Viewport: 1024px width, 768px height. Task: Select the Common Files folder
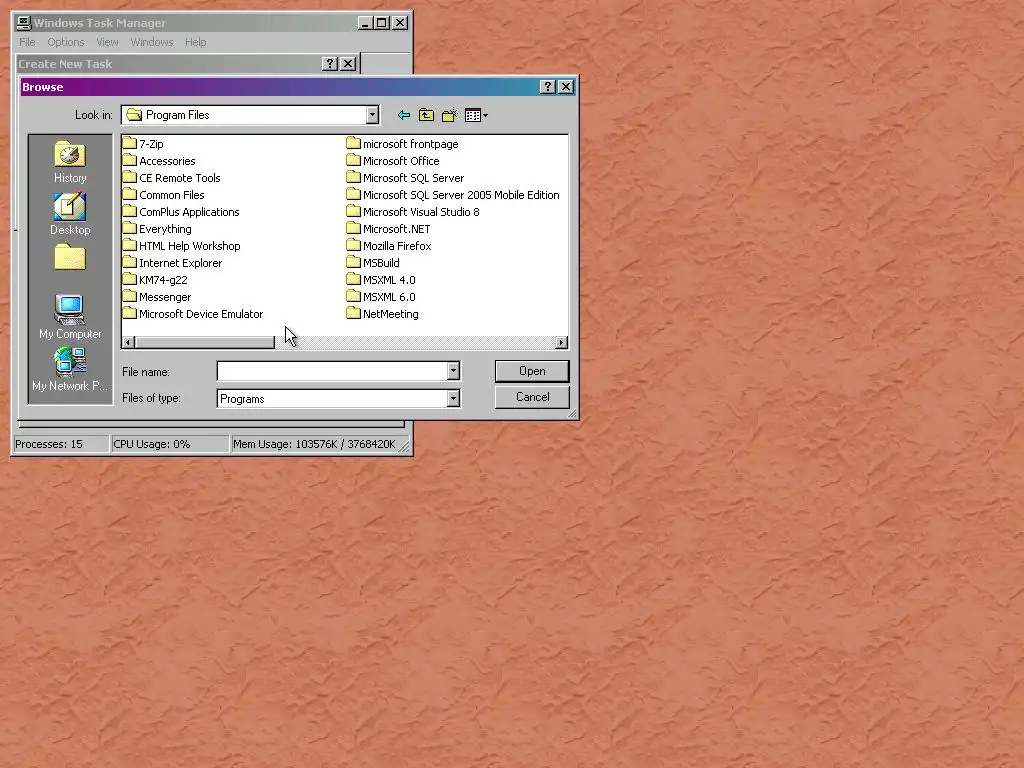[x=164, y=195]
